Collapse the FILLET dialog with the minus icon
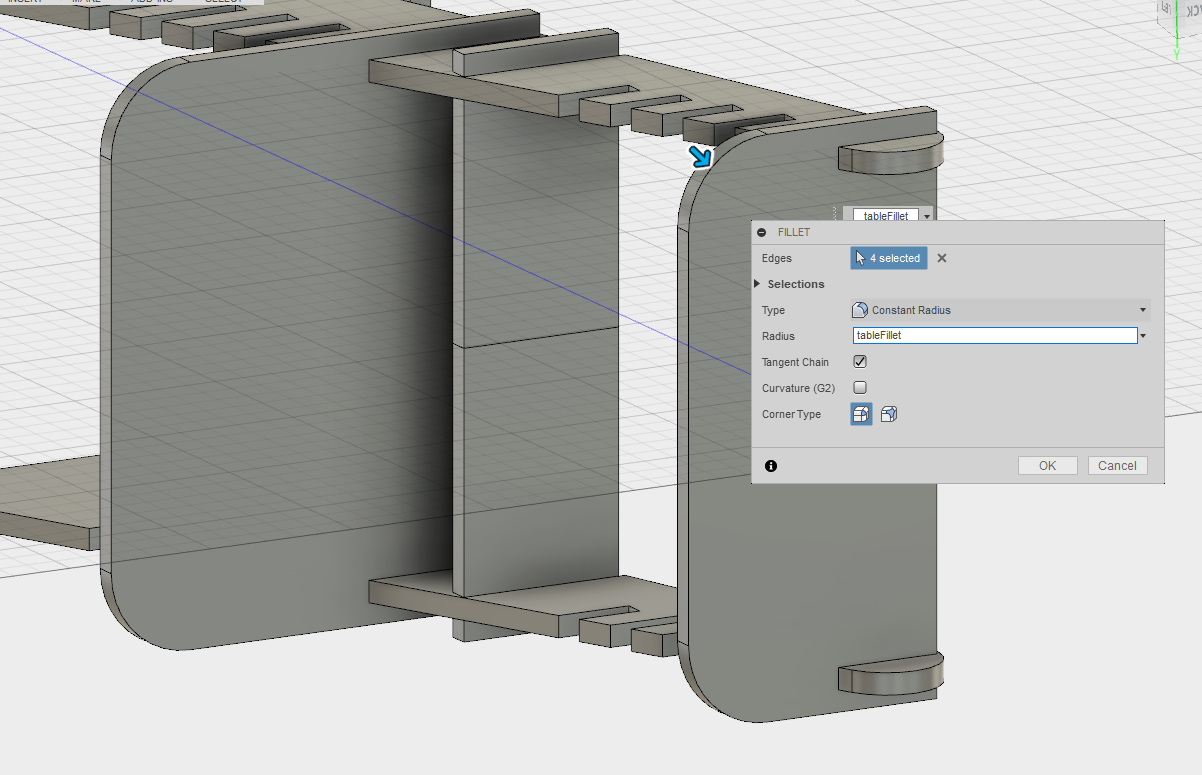 (762, 232)
